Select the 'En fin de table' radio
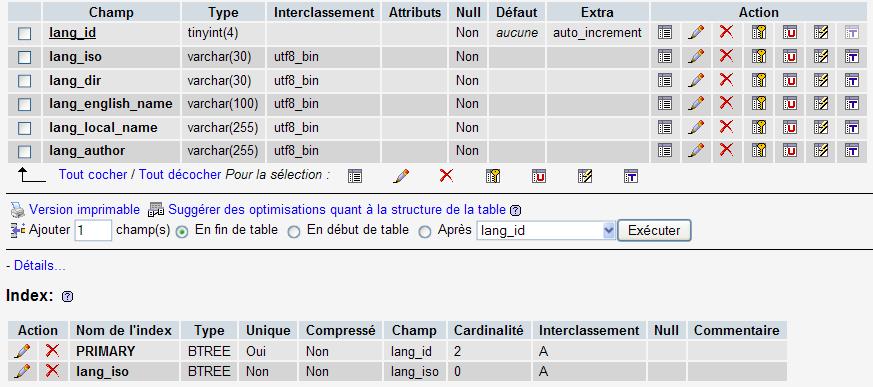Screen dimensions: 873x387 click(x=182, y=232)
